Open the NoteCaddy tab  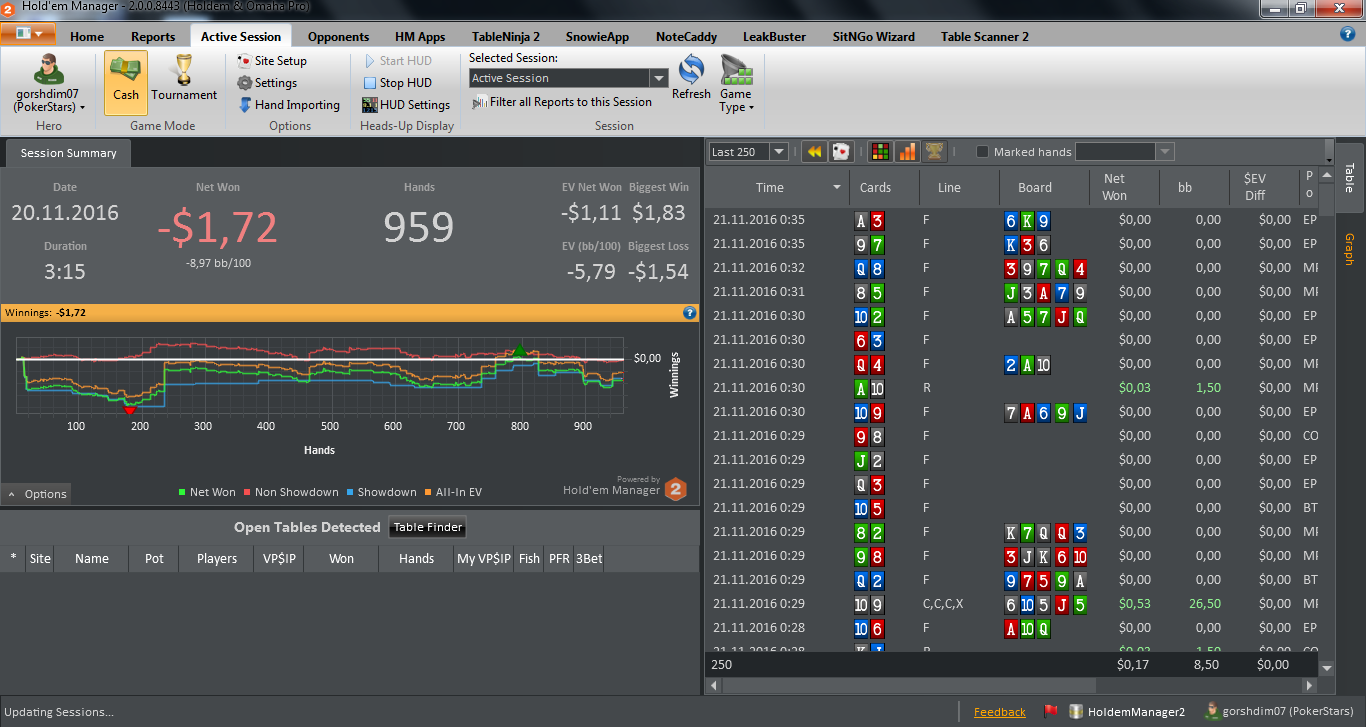coord(686,37)
